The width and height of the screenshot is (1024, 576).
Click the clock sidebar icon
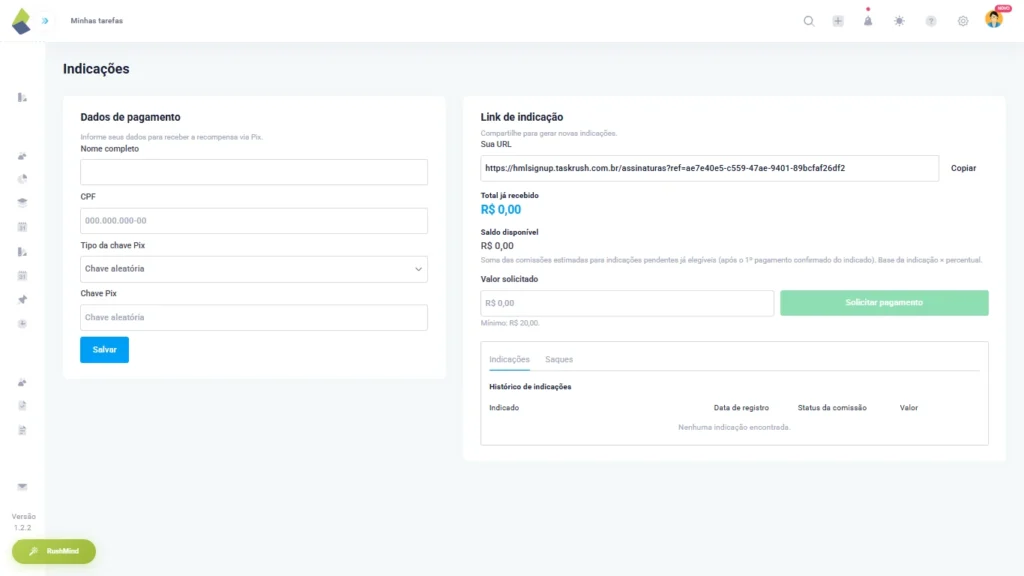point(21,323)
